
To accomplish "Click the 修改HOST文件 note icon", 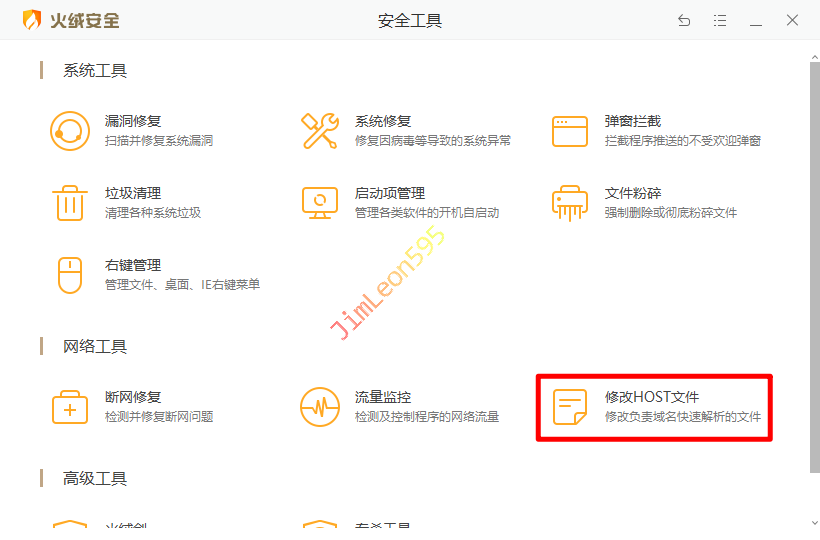I will [570, 407].
